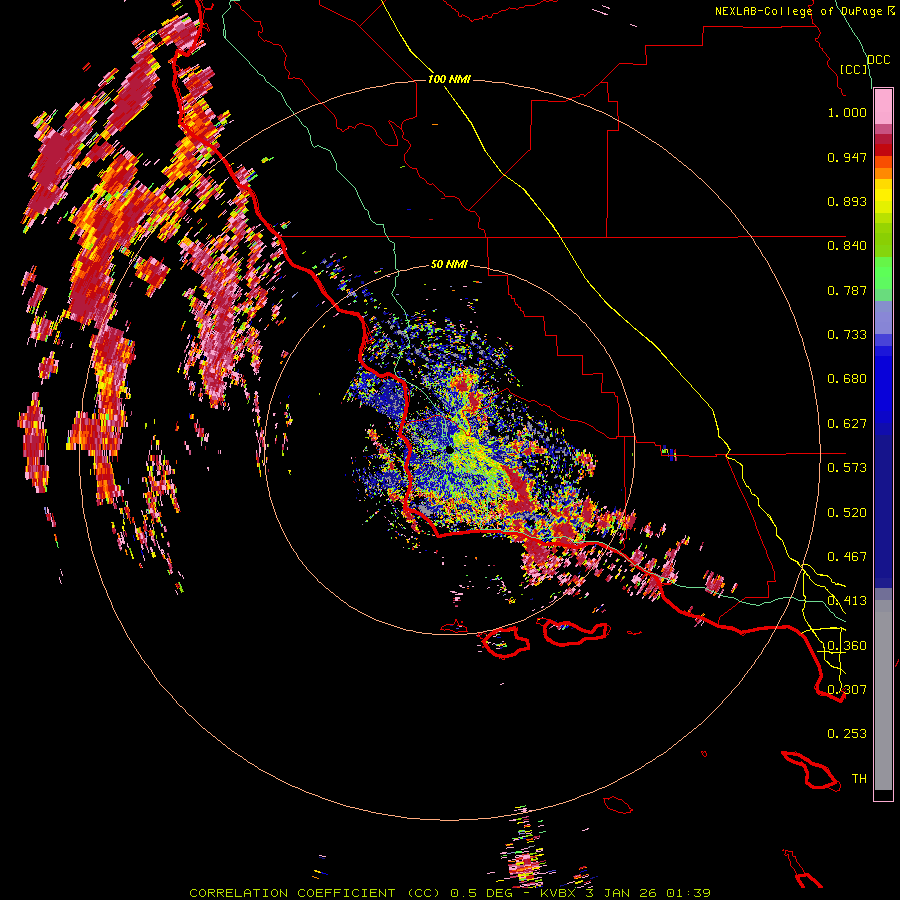Pick the lavender swatch beside 0.733
The height and width of the screenshot is (900, 900).
coord(883,325)
